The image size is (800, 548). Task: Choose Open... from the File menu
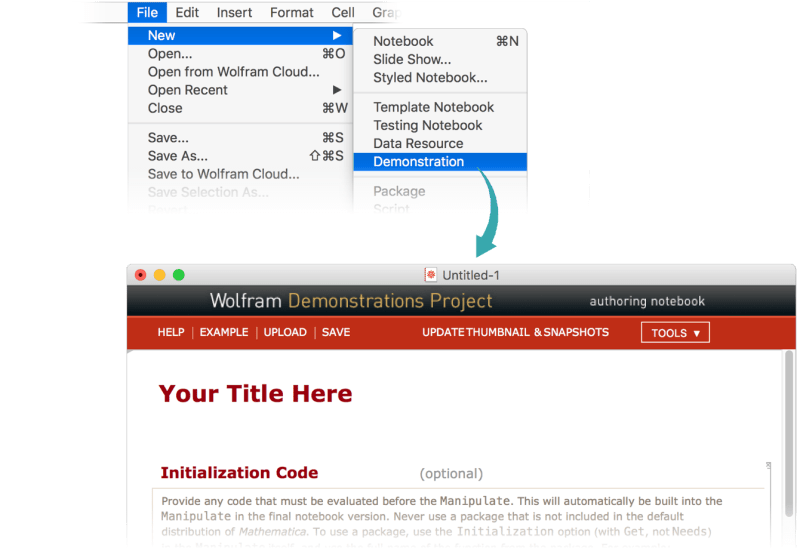pyautogui.click(x=240, y=54)
